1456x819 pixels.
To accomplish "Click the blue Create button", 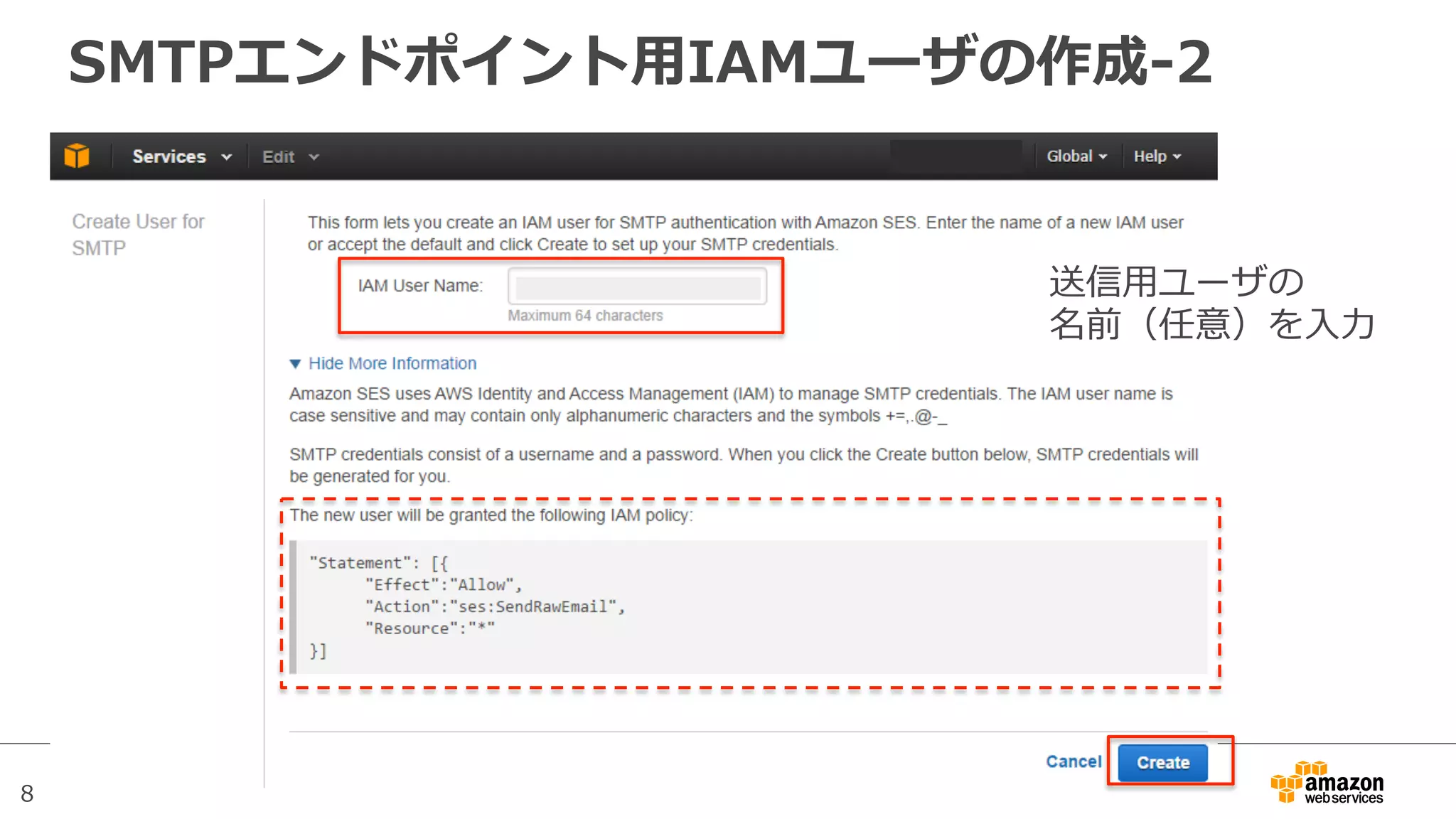I will click(1162, 762).
